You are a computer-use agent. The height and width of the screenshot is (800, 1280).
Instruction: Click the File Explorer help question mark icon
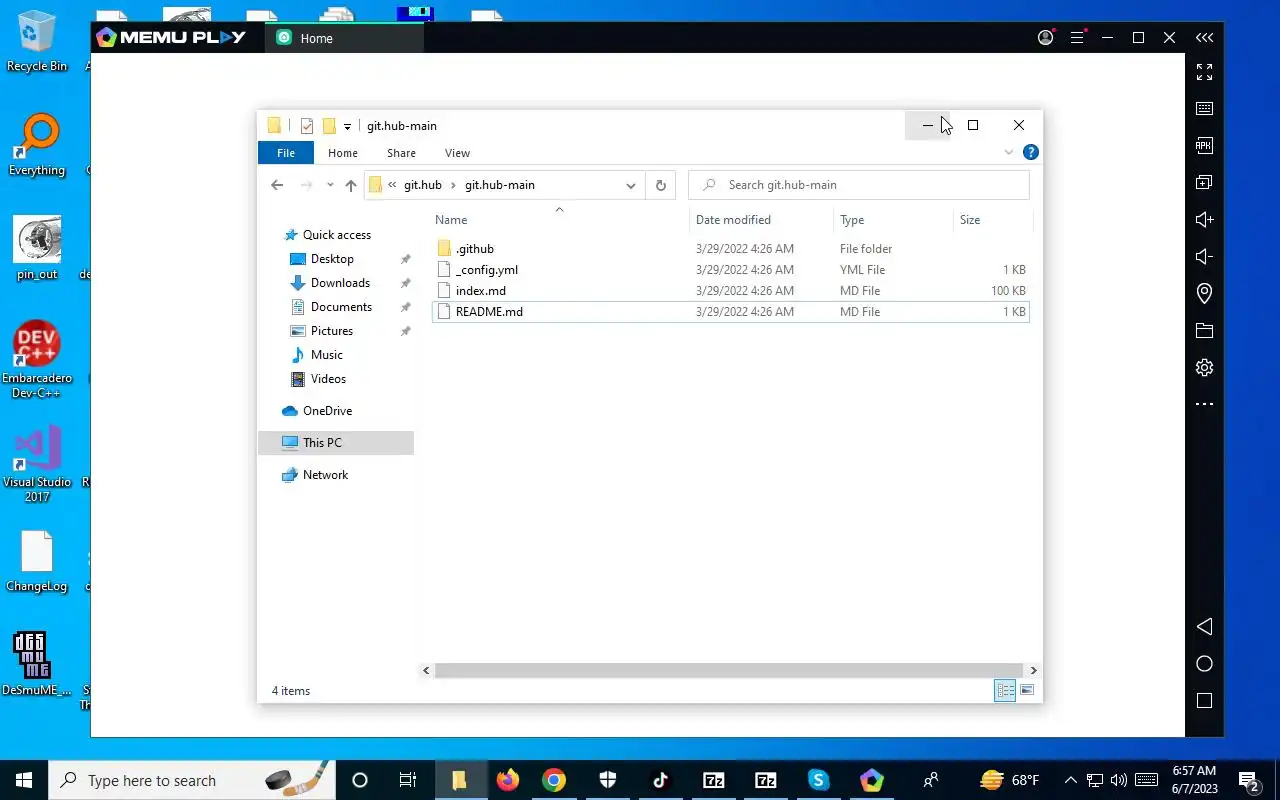point(1031,152)
